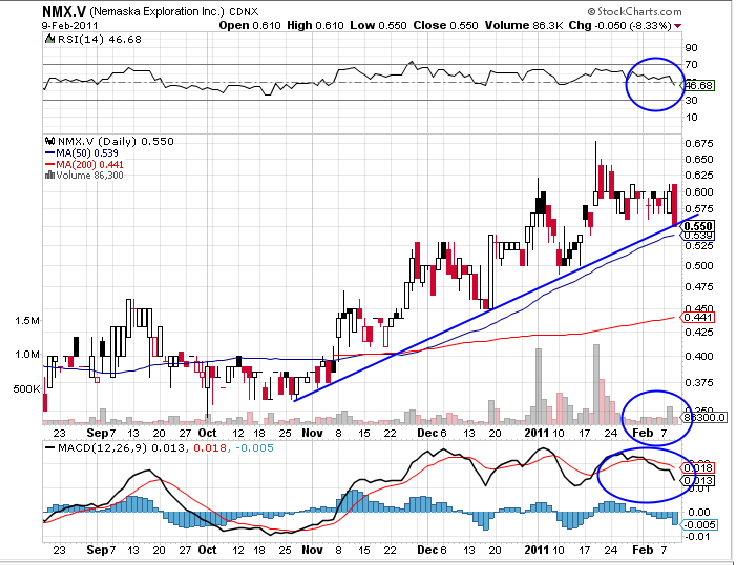Click the company name Nemaska Exploration Inc.
This screenshot has height=565, width=737.
[157, 11]
